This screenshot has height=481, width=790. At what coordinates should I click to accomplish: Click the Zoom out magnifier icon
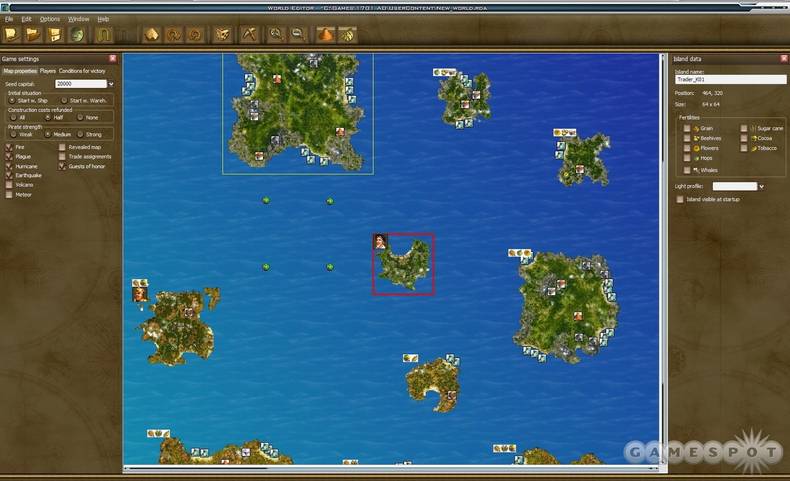point(298,35)
